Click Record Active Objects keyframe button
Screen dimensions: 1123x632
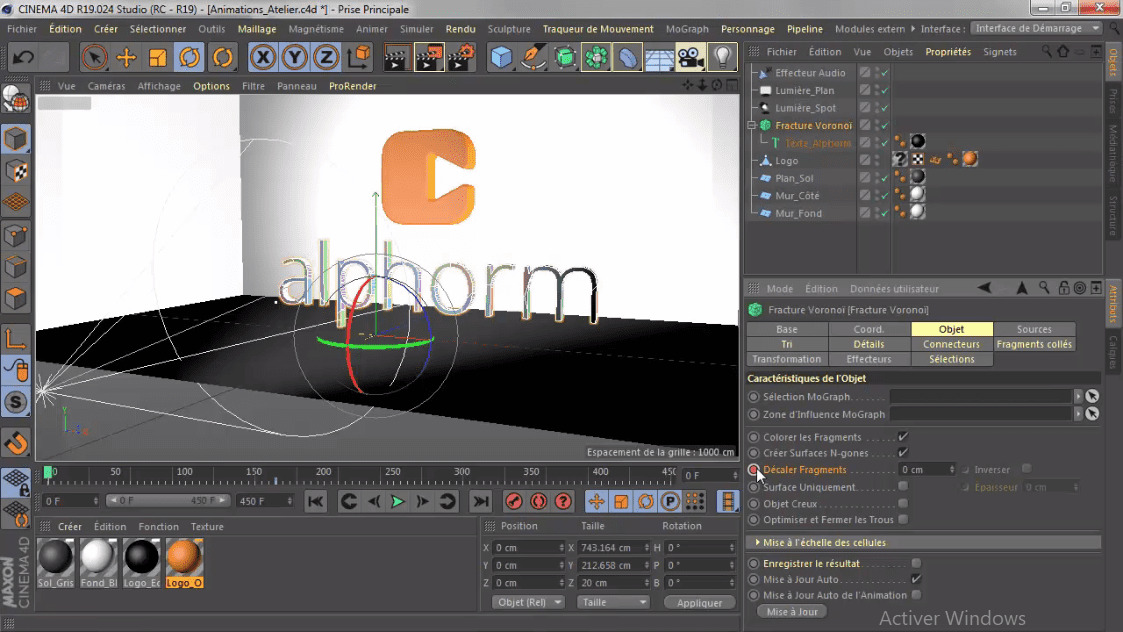coord(514,502)
